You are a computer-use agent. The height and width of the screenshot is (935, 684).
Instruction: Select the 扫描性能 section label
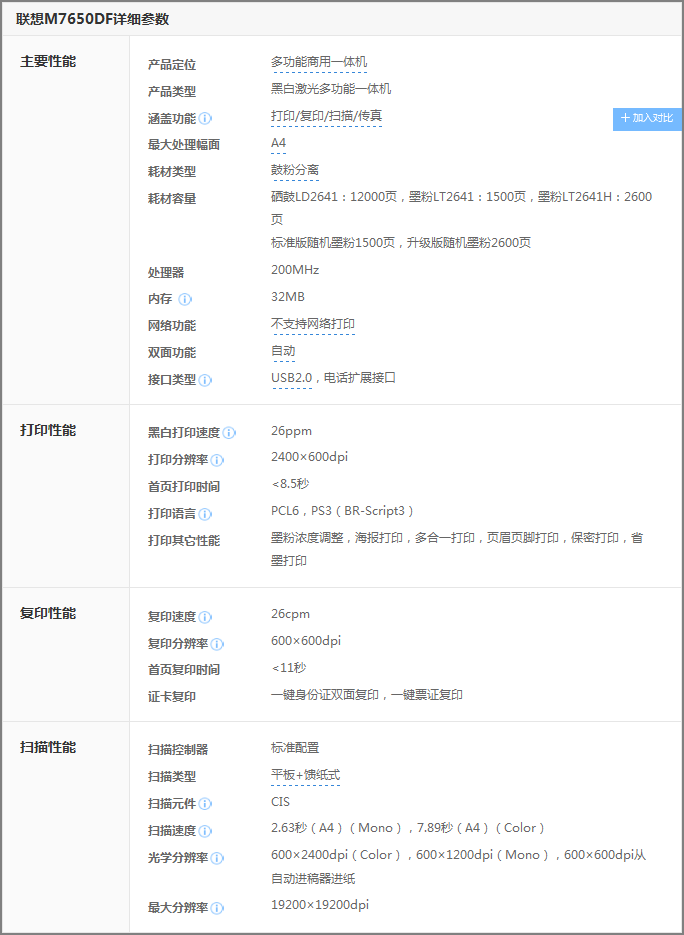pos(48,747)
